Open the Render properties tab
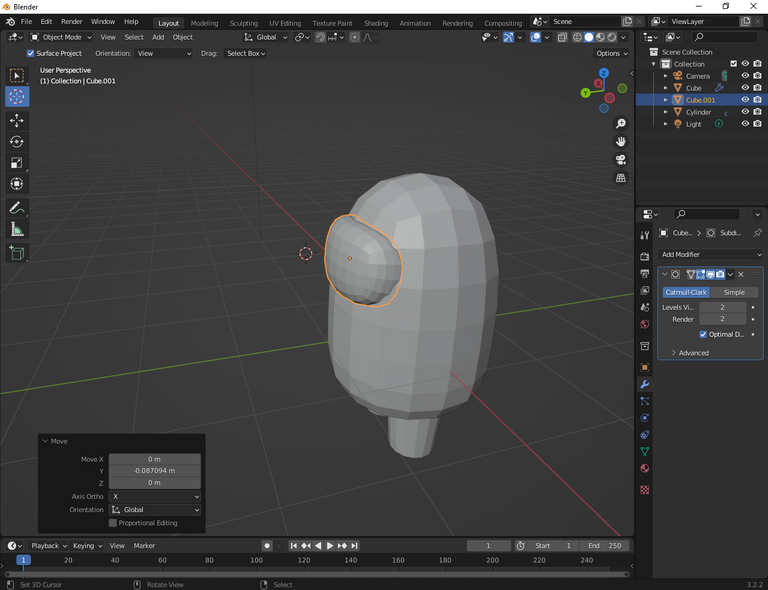The width and height of the screenshot is (768, 590). tap(645, 257)
